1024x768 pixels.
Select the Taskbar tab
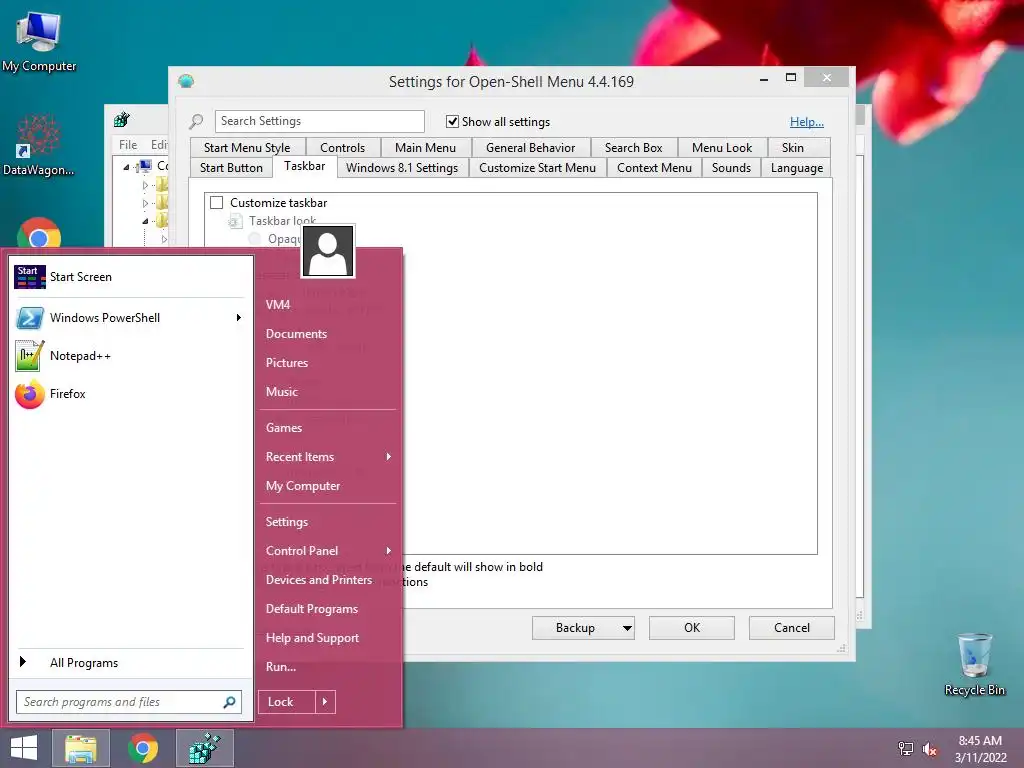pyautogui.click(x=304, y=166)
